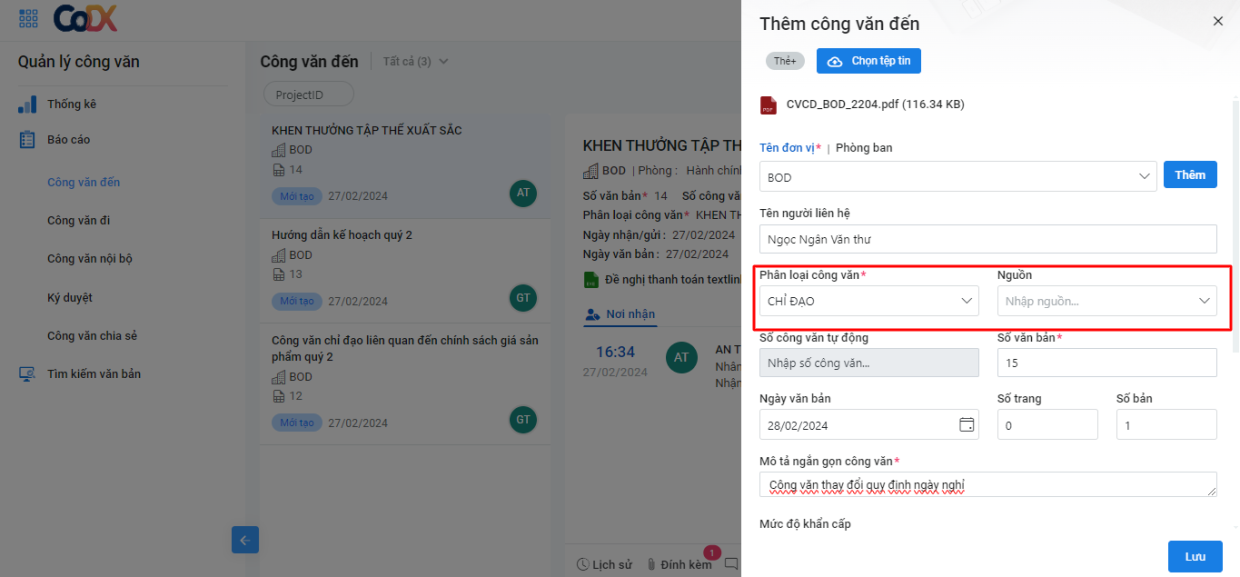
Task: Click the calendar icon in Ngày văn bản
Action: (965, 424)
